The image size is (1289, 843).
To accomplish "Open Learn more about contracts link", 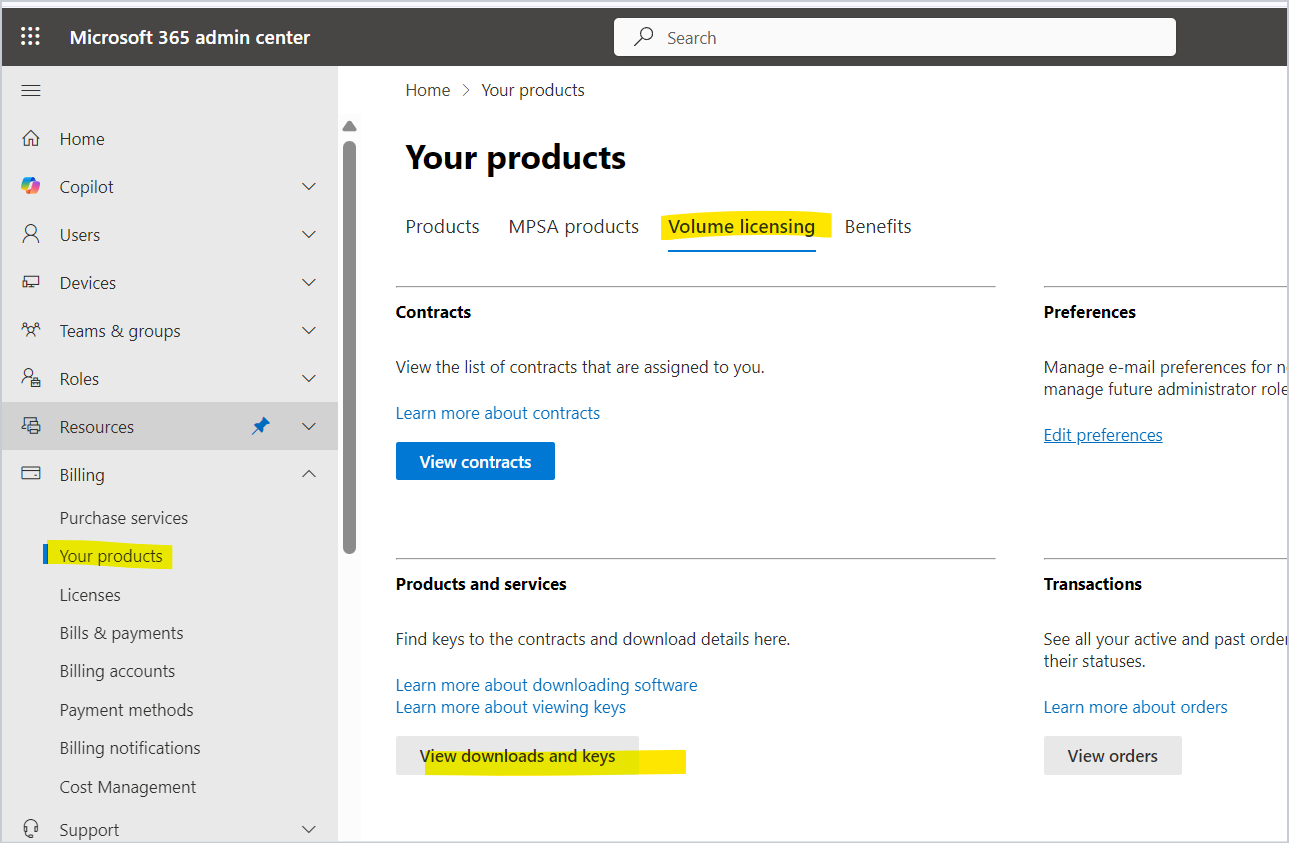I will click(498, 413).
